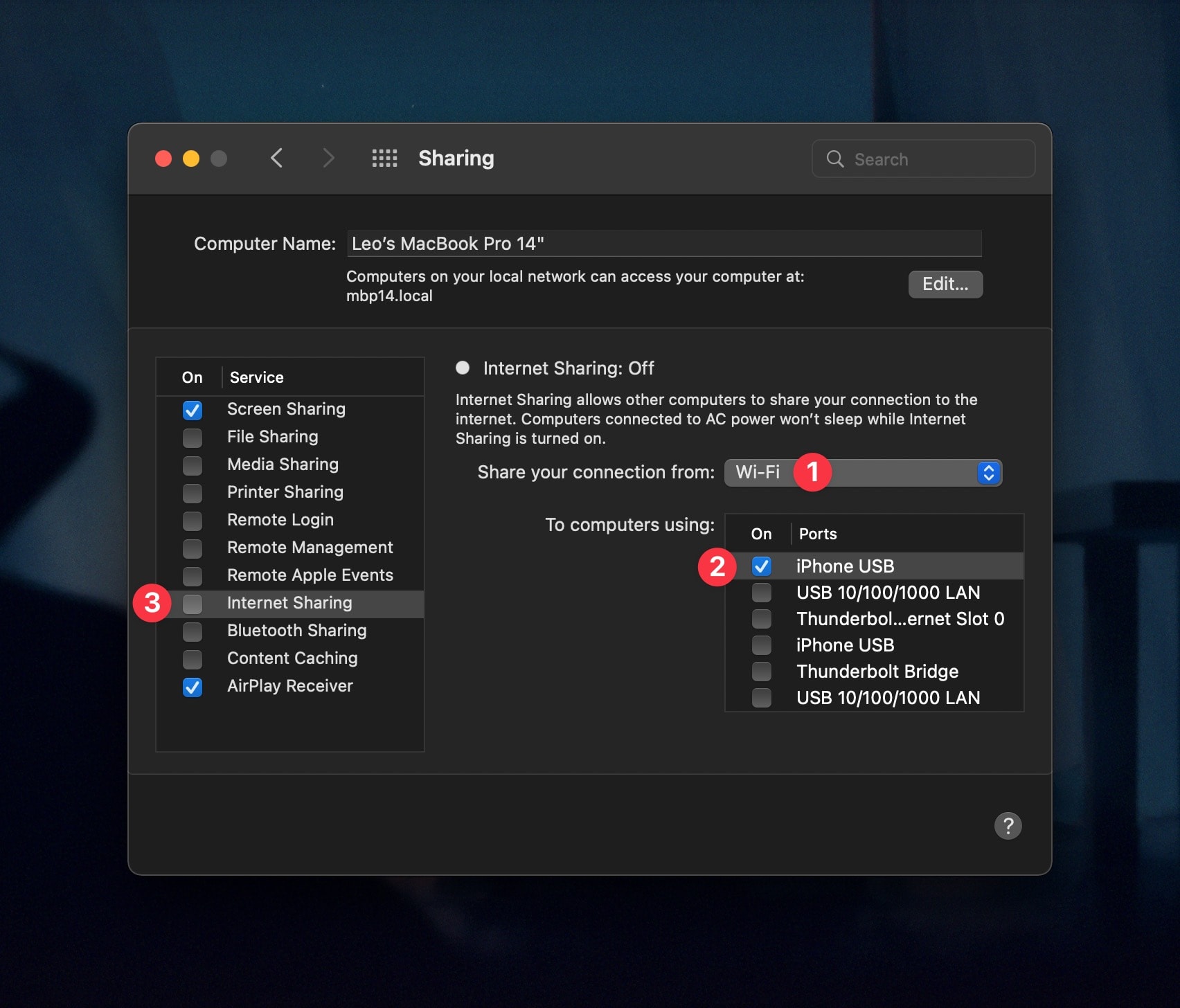The width and height of the screenshot is (1180, 1008).
Task: Enable Media Sharing
Action: [x=192, y=465]
